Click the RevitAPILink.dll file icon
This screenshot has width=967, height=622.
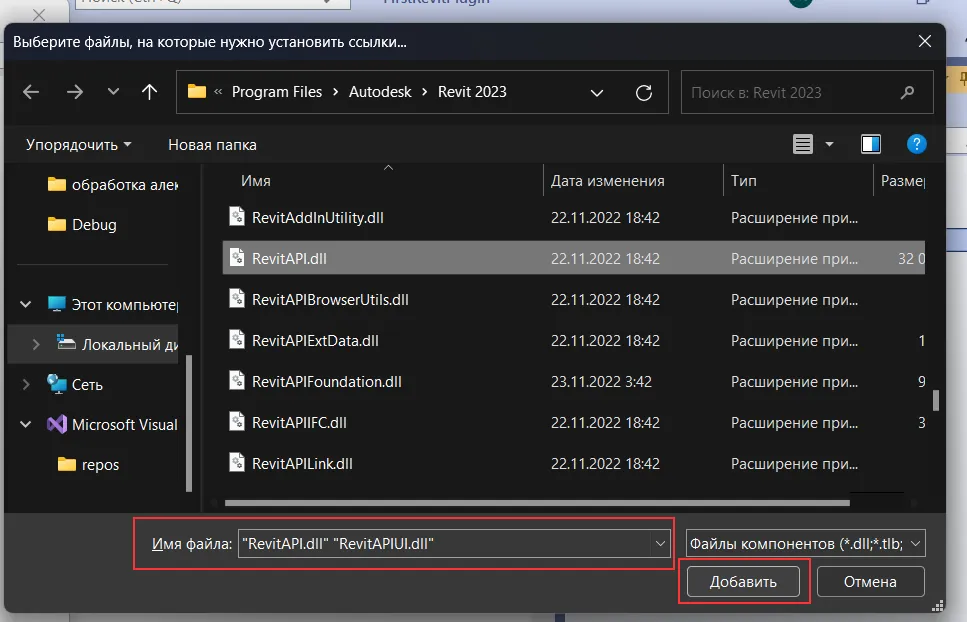[x=237, y=462]
